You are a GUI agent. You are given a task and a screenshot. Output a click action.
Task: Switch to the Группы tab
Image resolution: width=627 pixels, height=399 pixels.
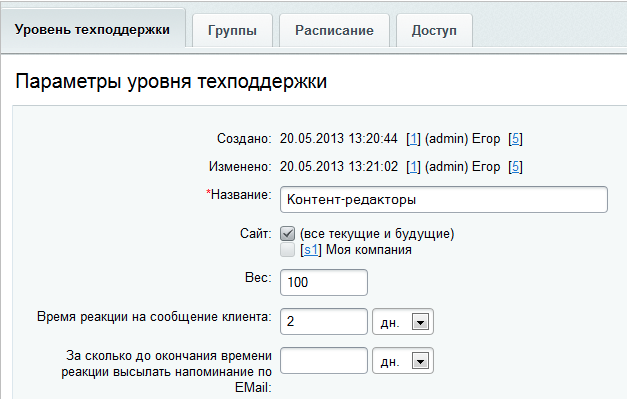coord(232,31)
